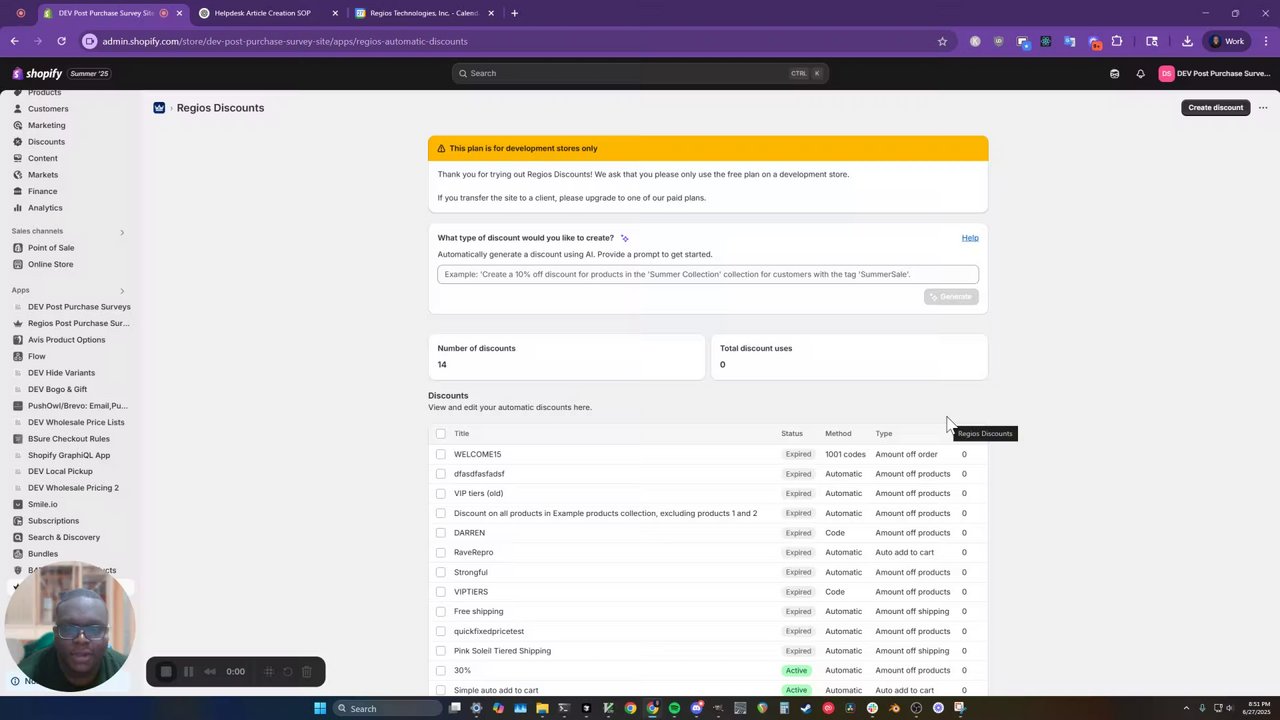This screenshot has width=1280, height=720.
Task: Check the 30% discount checkbox
Action: (x=441, y=670)
